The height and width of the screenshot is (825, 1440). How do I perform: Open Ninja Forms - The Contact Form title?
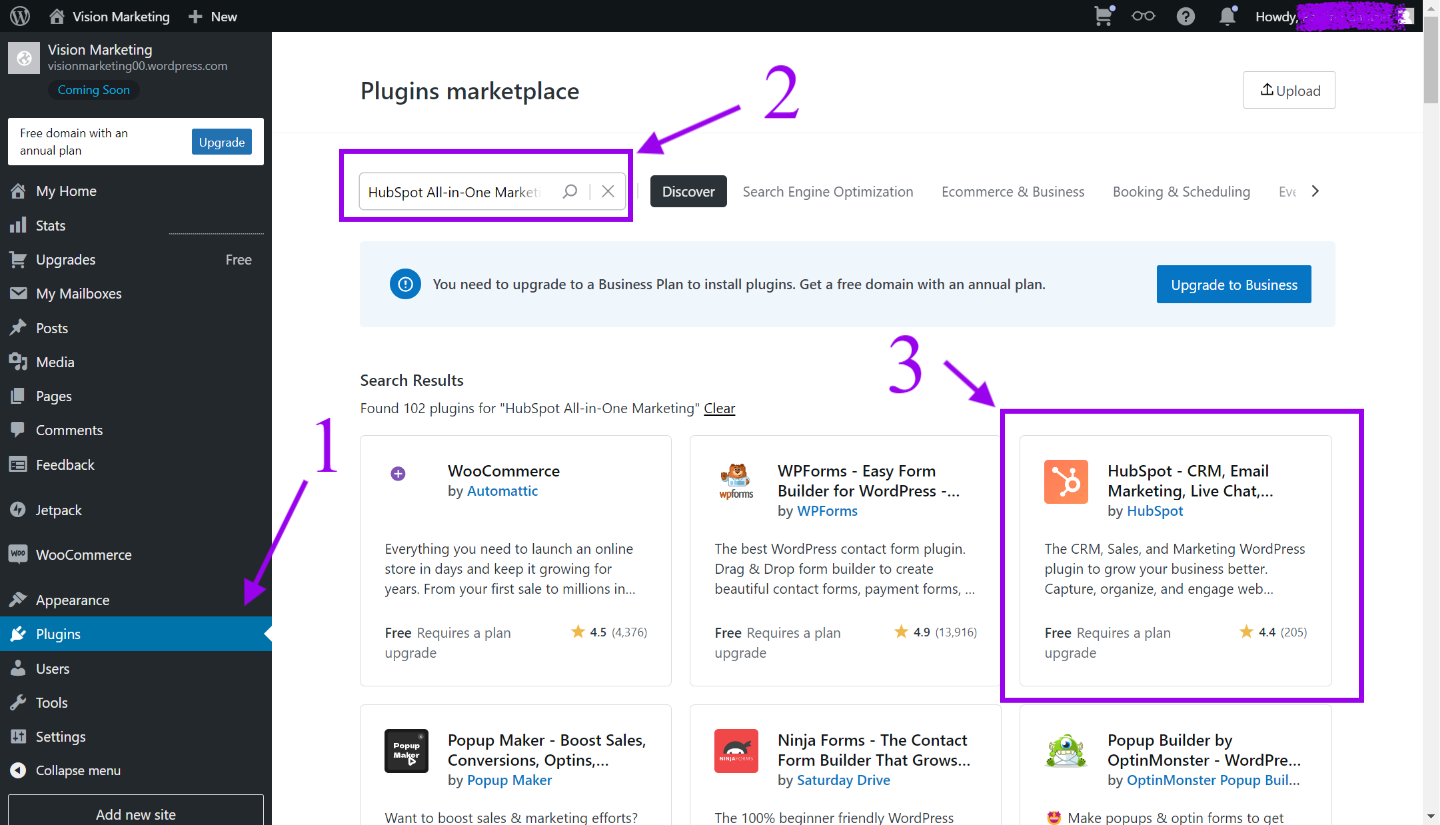pyautogui.click(x=874, y=750)
